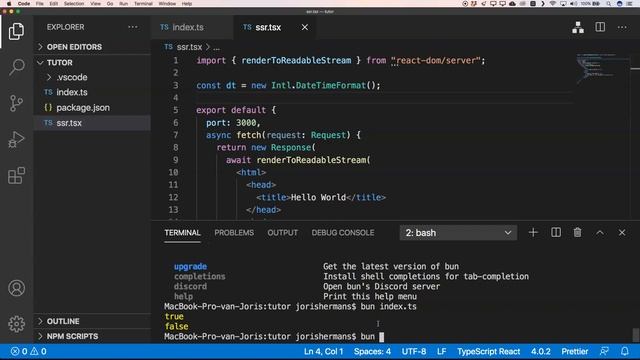Select the Terminal panel tab
The height and width of the screenshot is (360, 640).
(x=182, y=233)
